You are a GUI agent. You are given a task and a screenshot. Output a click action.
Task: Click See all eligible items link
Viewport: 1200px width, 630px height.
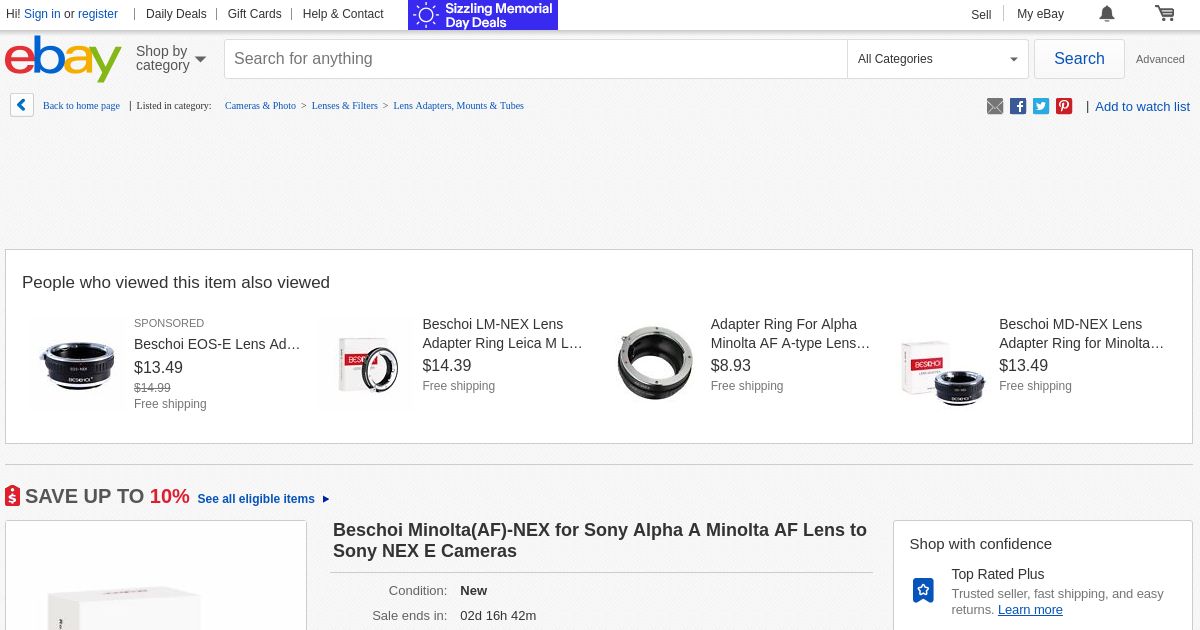pos(256,499)
